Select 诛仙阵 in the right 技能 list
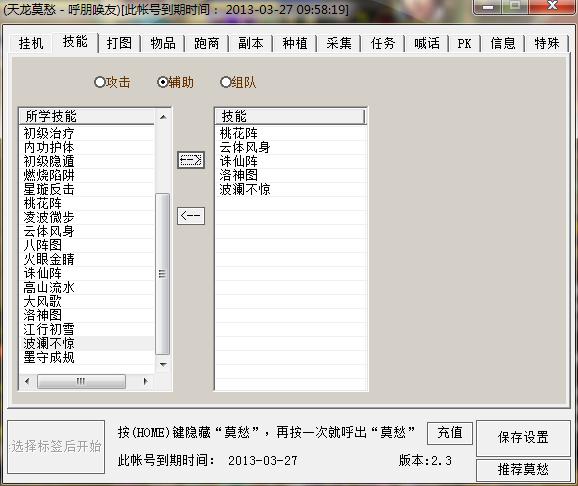The width and height of the screenshot is (578, 486). click(x=291, y=161)
